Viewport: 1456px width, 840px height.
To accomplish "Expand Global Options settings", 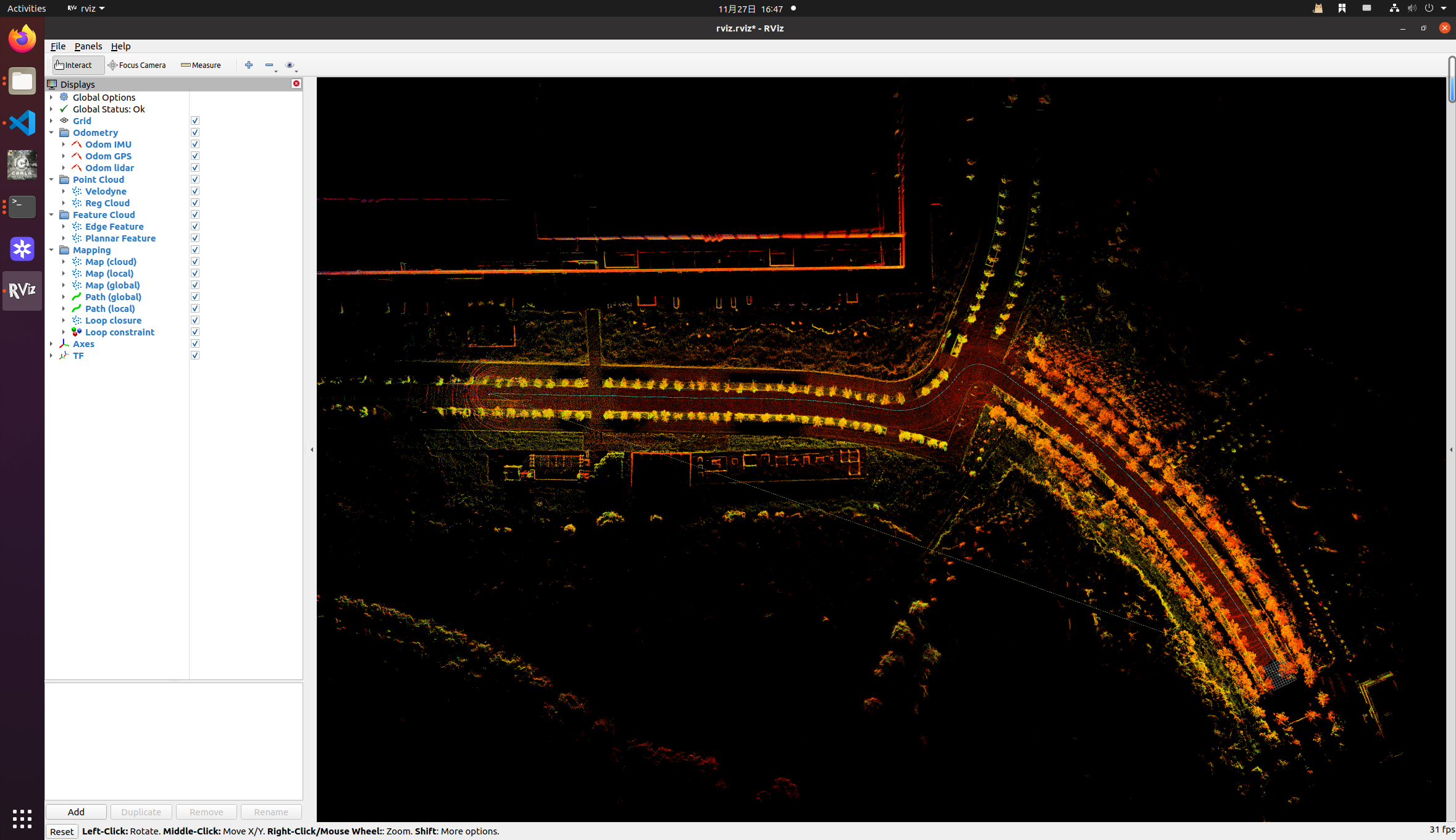I will point(51,98).
